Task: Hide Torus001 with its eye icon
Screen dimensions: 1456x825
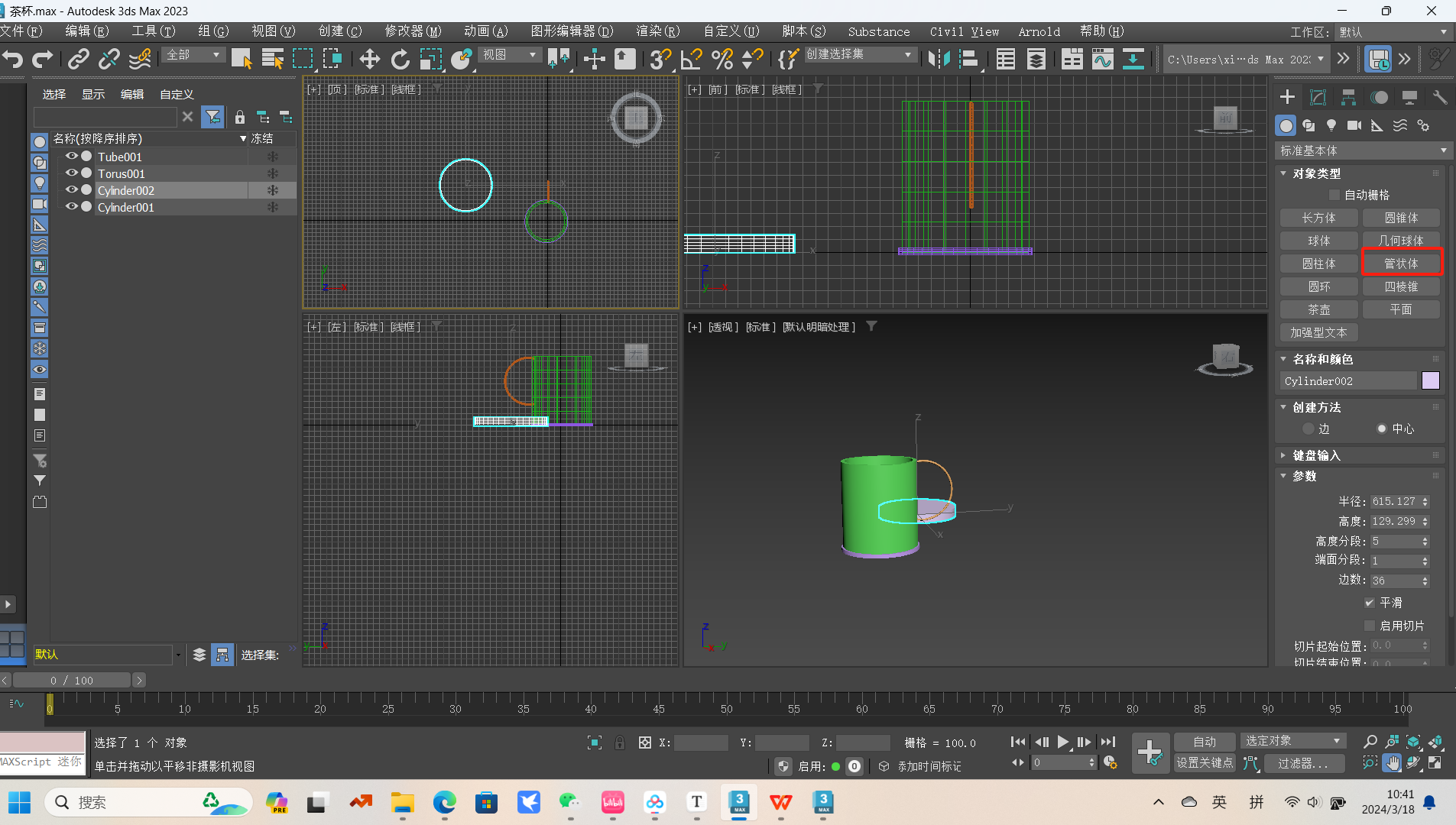Action: [71, 173]
